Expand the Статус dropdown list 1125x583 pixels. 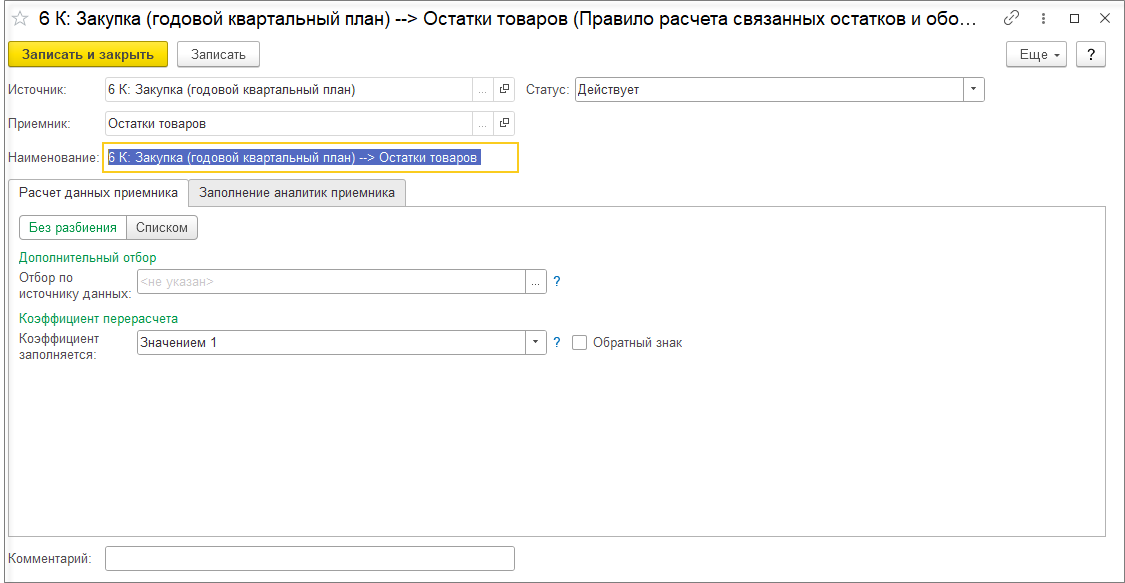pyautogui.click(x=974, y=90)
